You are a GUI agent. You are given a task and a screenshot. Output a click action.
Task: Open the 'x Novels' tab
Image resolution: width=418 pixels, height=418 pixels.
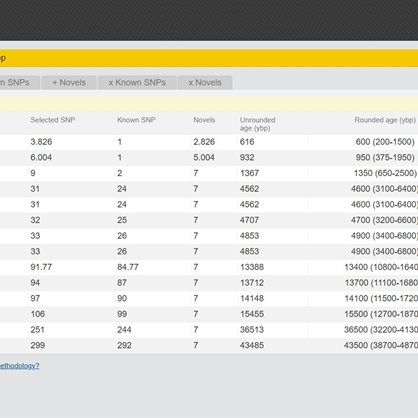tap(205, 83)
